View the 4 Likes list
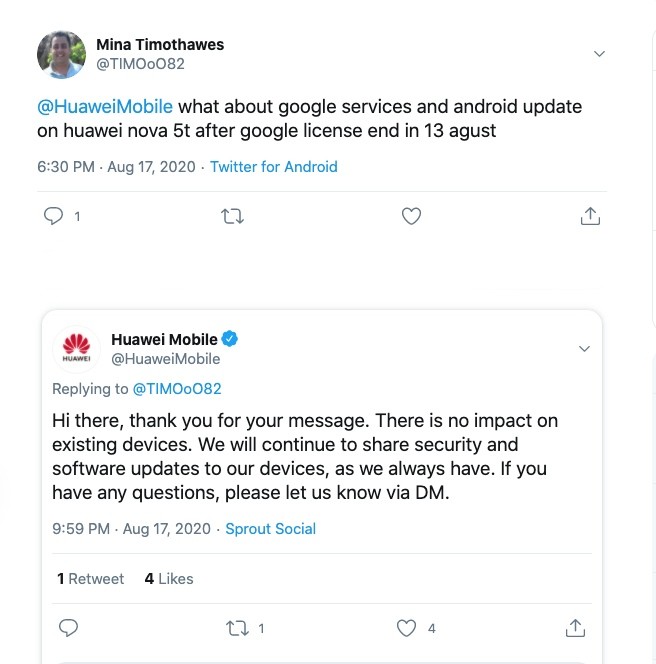Viewport: 656px width, 664px height. 169,578
